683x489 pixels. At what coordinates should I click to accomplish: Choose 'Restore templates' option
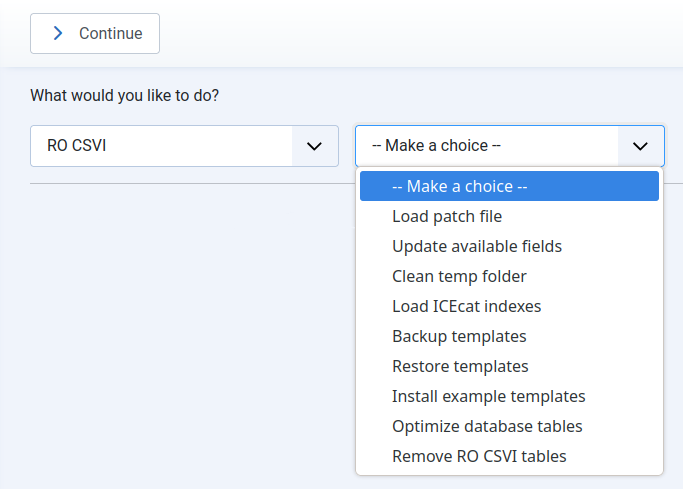point(460,366)
